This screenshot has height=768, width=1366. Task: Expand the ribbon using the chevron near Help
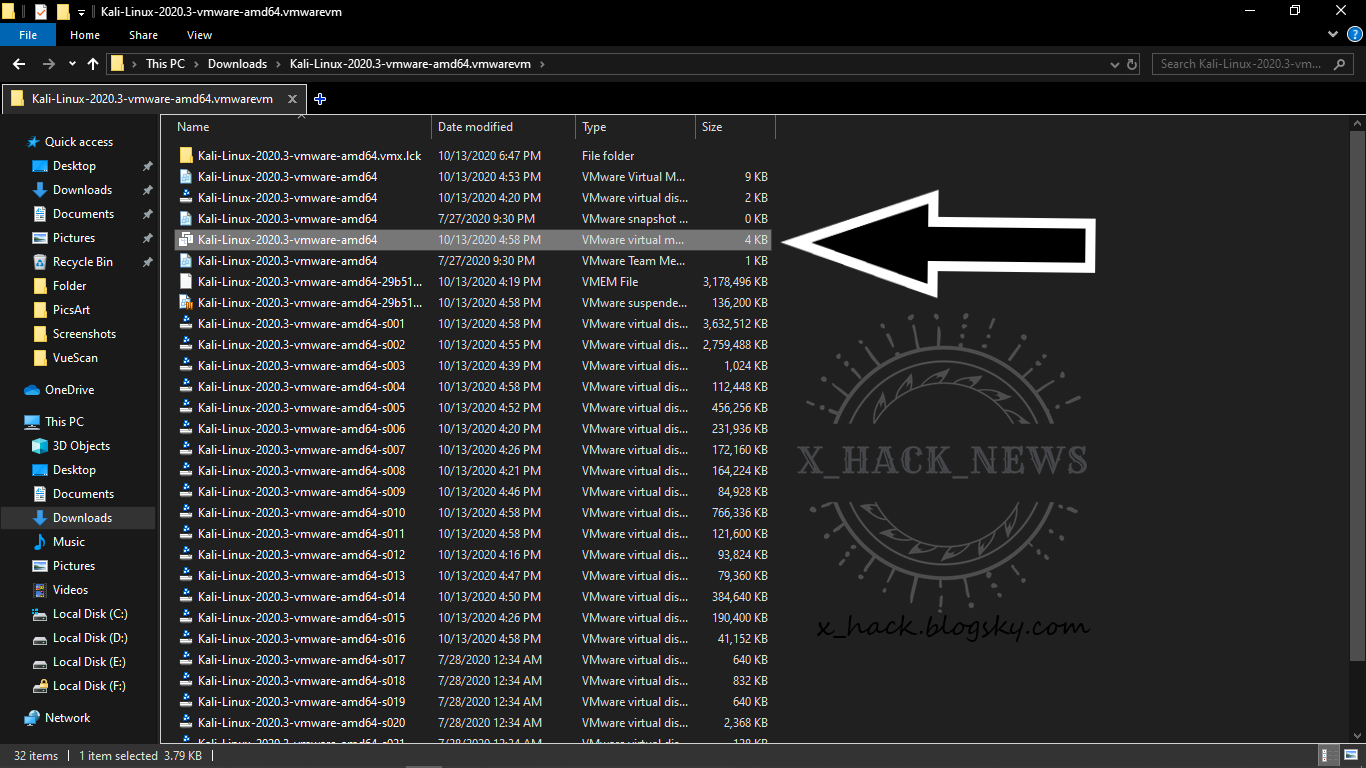pos(1333,34)
